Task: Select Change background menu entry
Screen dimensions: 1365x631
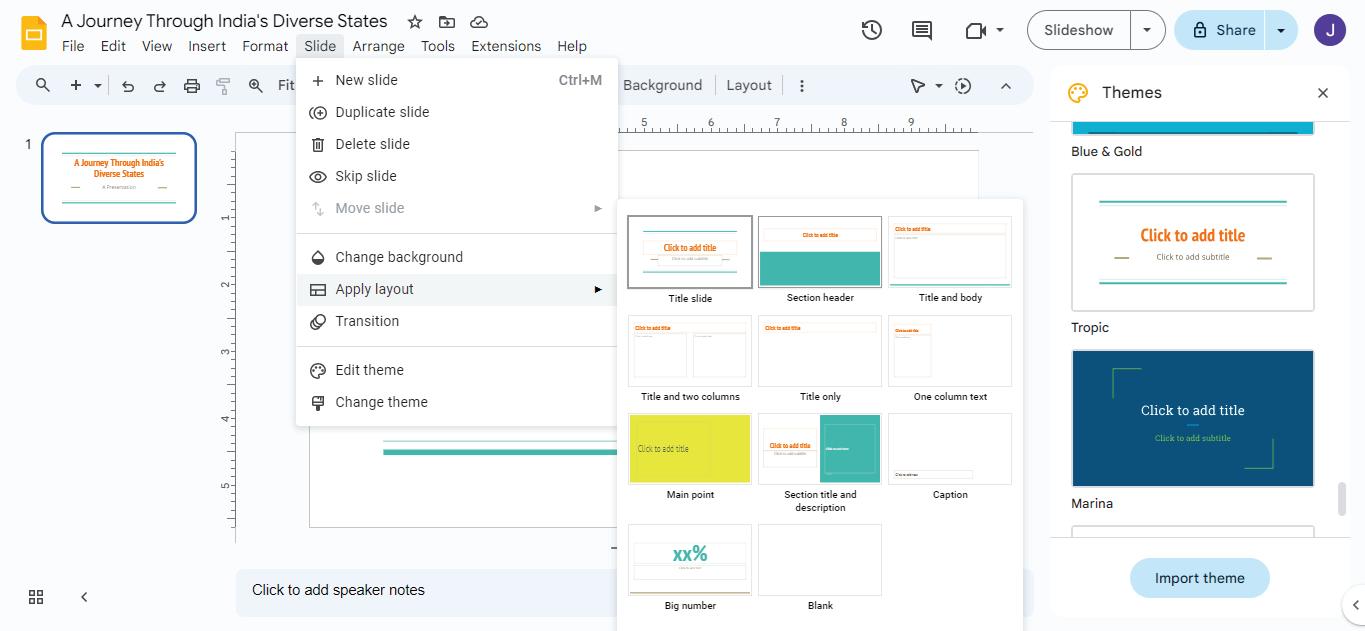Action: click(x=399, y=257)
